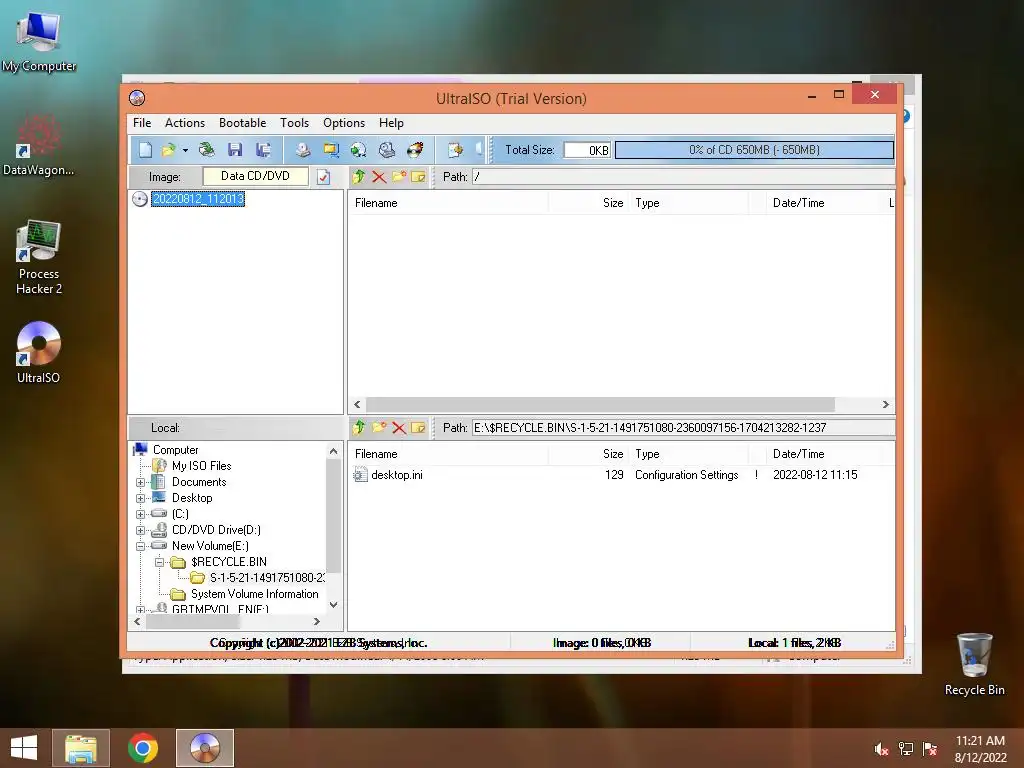The width and height of the screenshot is (1024, 768).
Task: Click the Compress ISO disc icon
Action: pos(359,150)
